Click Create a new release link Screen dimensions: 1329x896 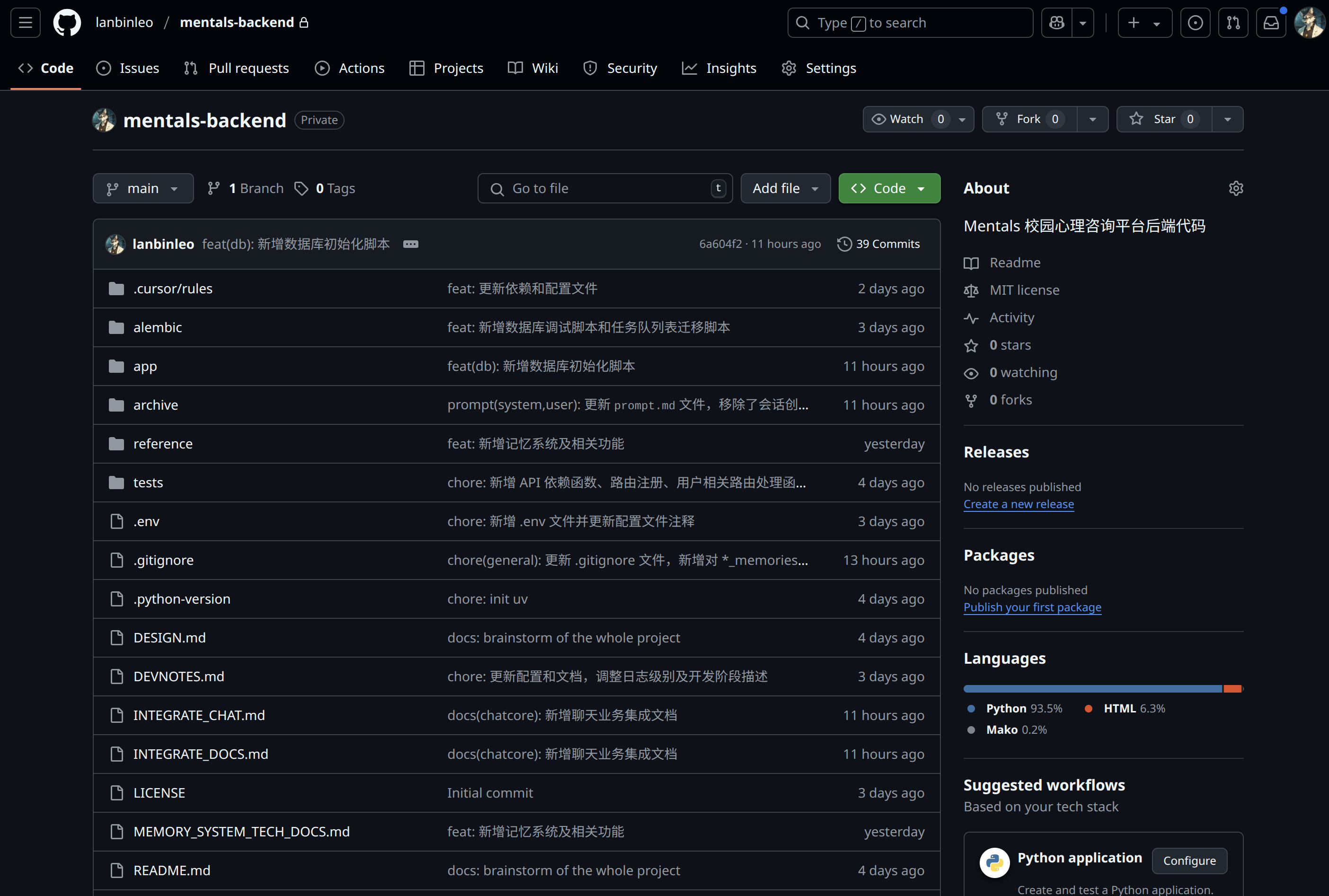[x=1019, y=504]
